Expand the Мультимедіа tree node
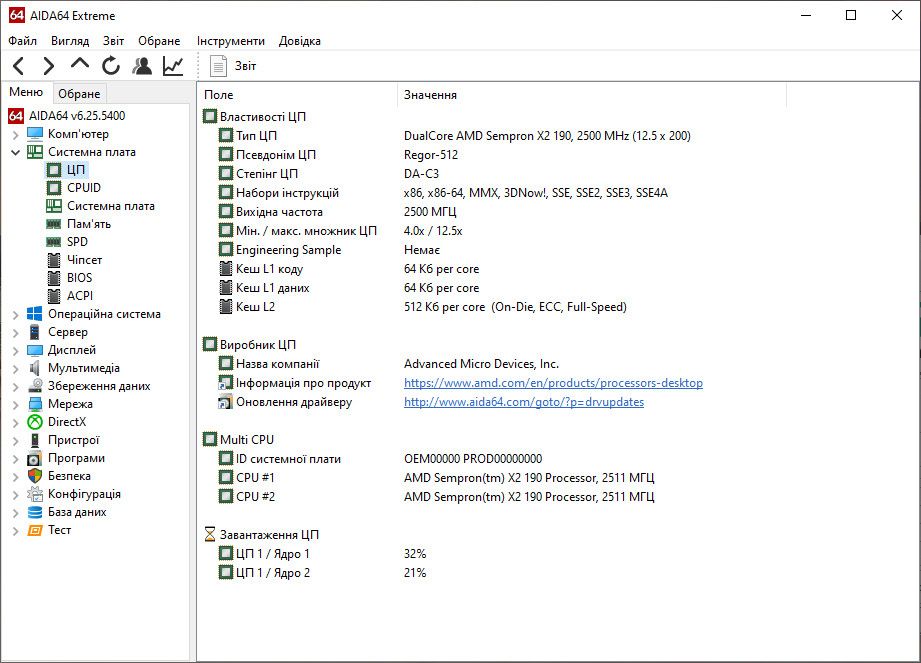 tap(15, 369)
